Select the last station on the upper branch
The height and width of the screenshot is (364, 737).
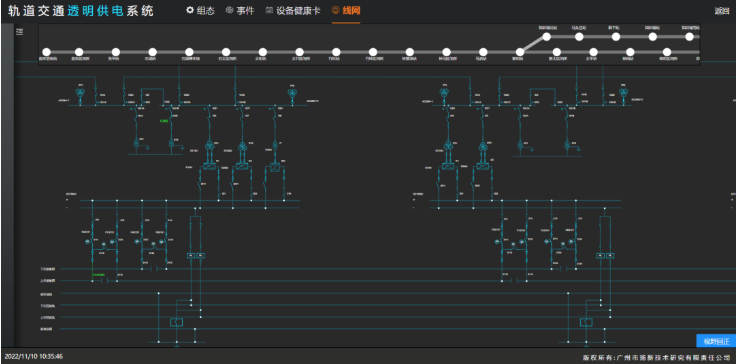click(x=689, y=36)
